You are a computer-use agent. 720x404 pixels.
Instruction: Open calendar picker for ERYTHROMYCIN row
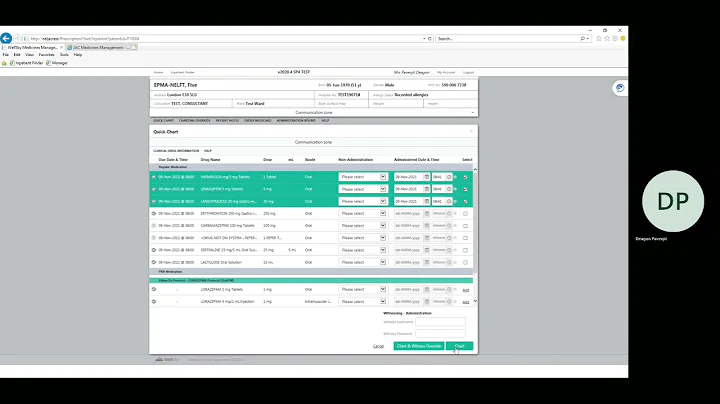click(x=427, y=213)
